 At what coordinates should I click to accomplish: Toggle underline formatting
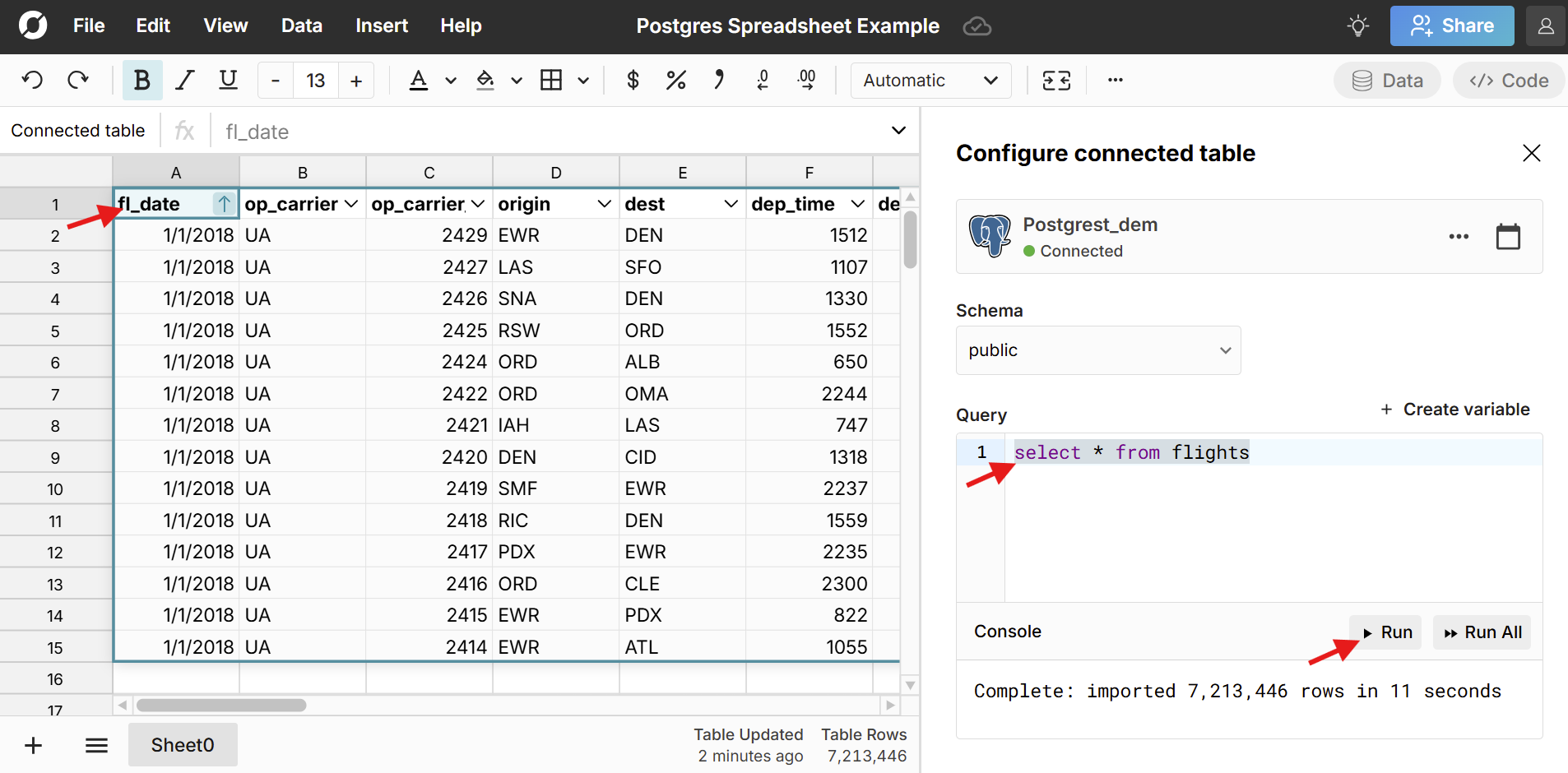coord(228,80)
